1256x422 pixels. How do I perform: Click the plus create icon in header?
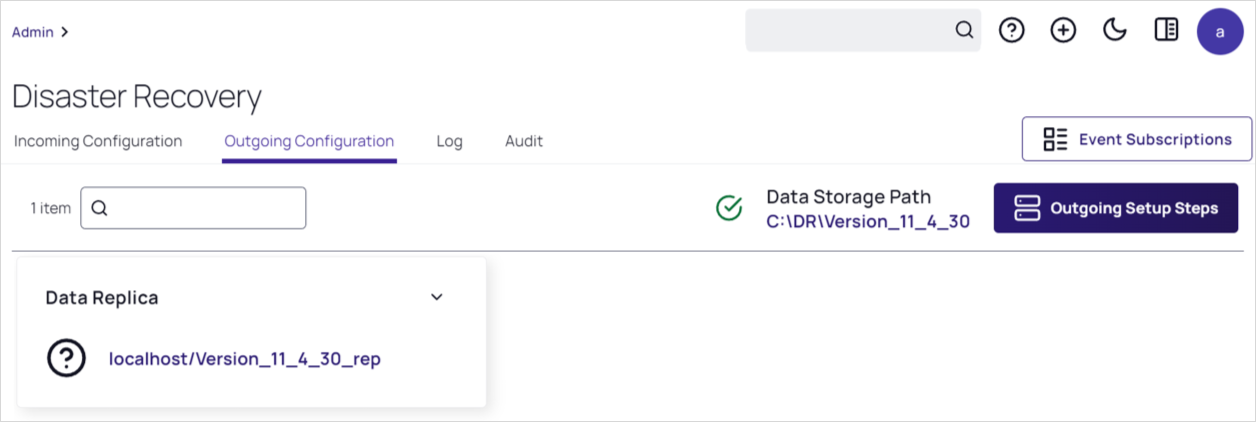pyautogui.click(x=1063, y=31)
